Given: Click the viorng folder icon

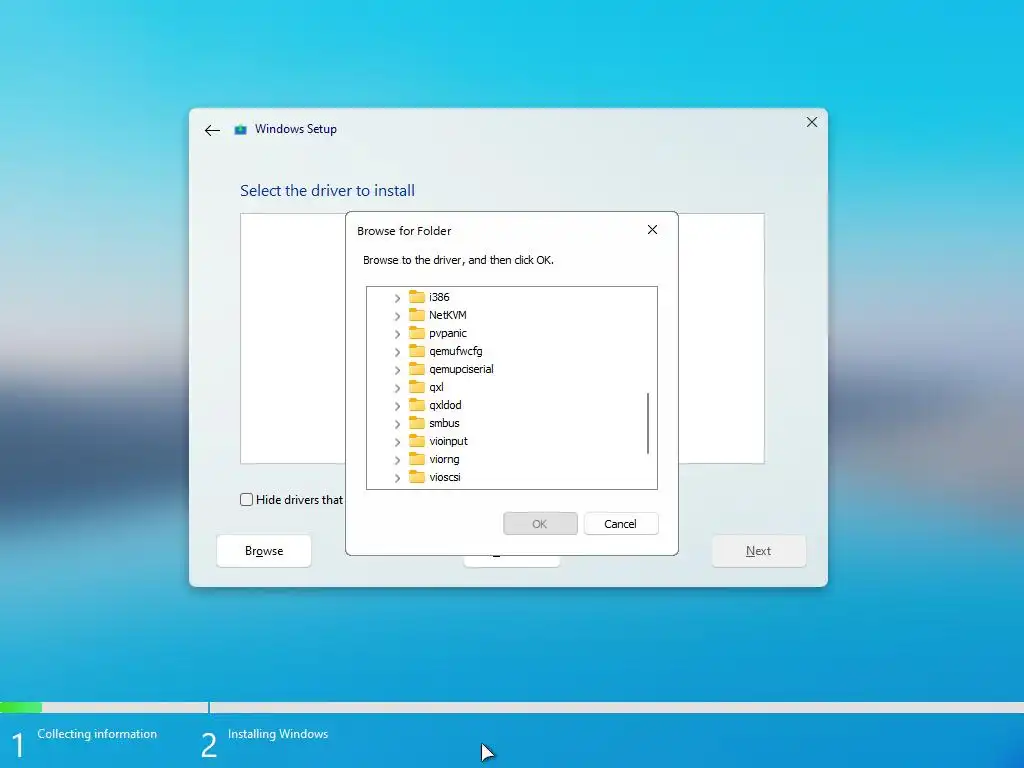Looking at the screenshot, I should tap(417, 459).
